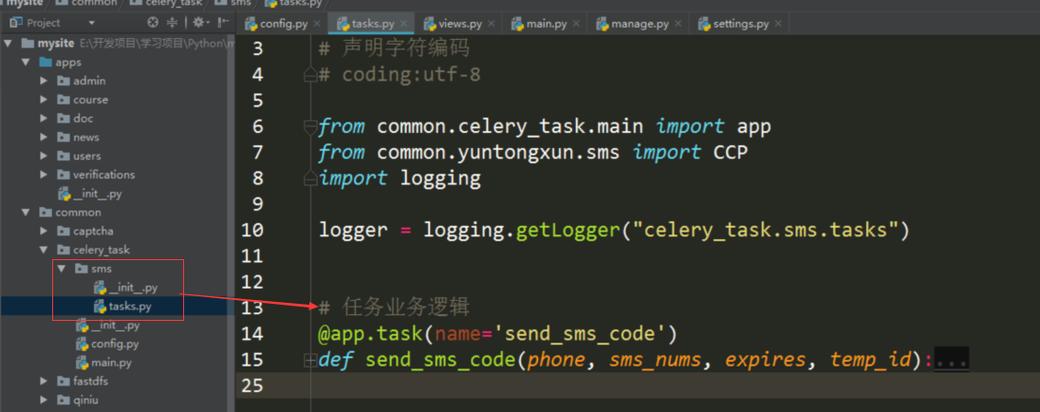Image resolution: width=1040 pixels, height=412 pixels.
Task: Open the Project panel settings gear
Action: click(x=198, y=23)
